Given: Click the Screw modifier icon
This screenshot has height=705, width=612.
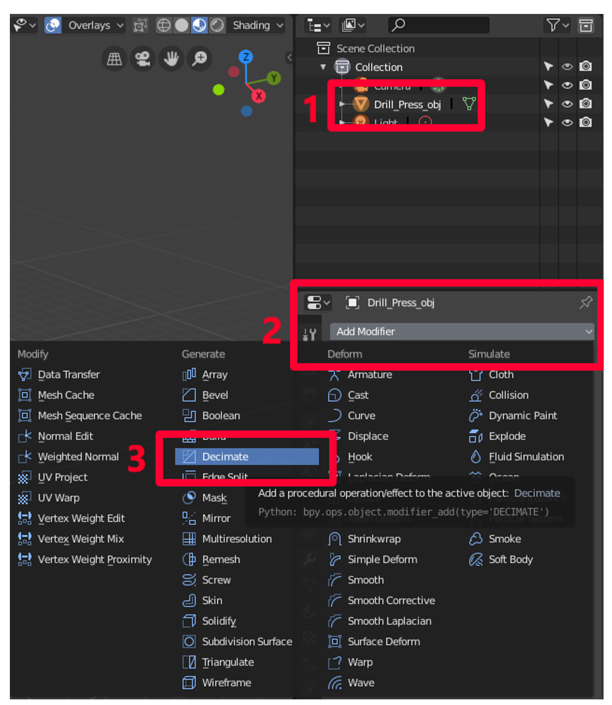Looking at the screenshot, I should (x=189, y=580).
